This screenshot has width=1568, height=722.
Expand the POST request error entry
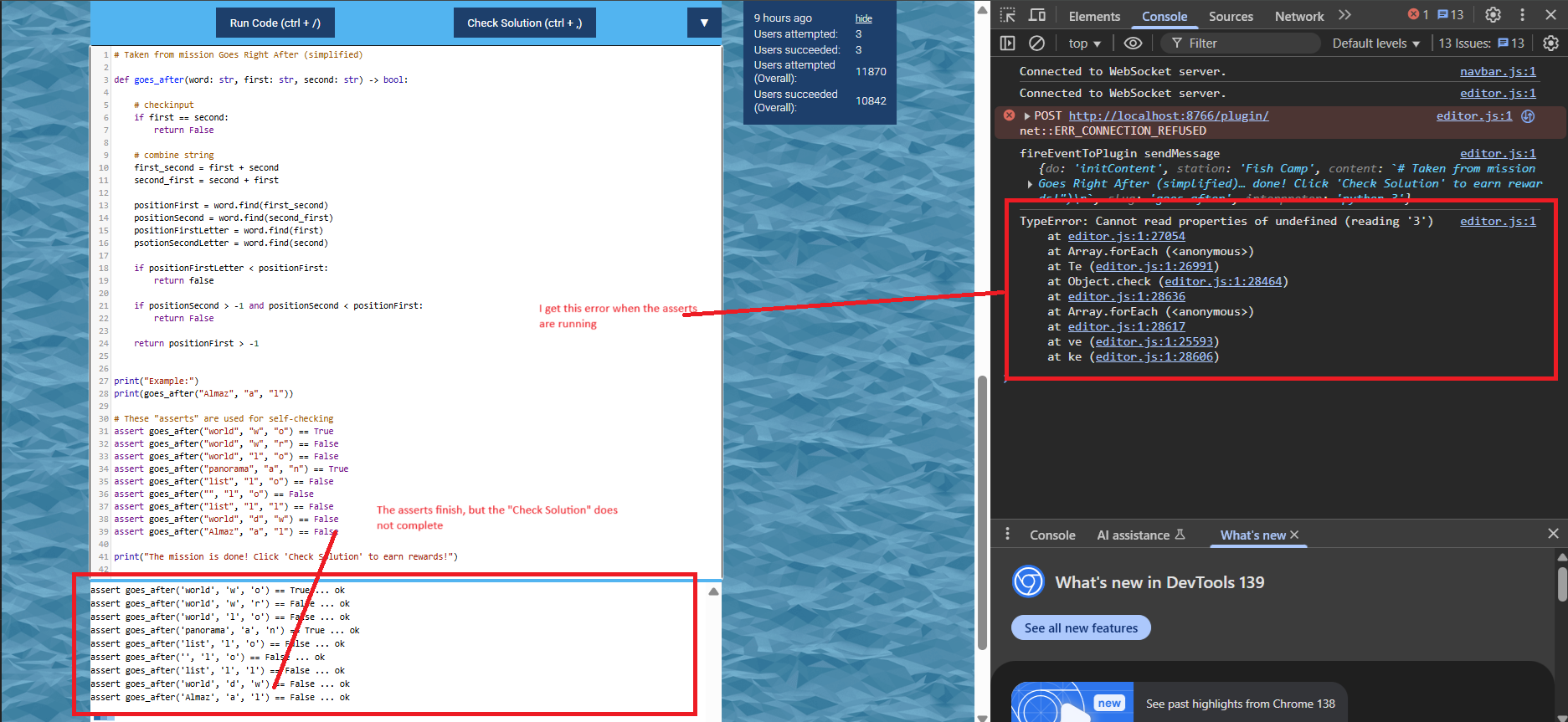tap(1027, 116)
